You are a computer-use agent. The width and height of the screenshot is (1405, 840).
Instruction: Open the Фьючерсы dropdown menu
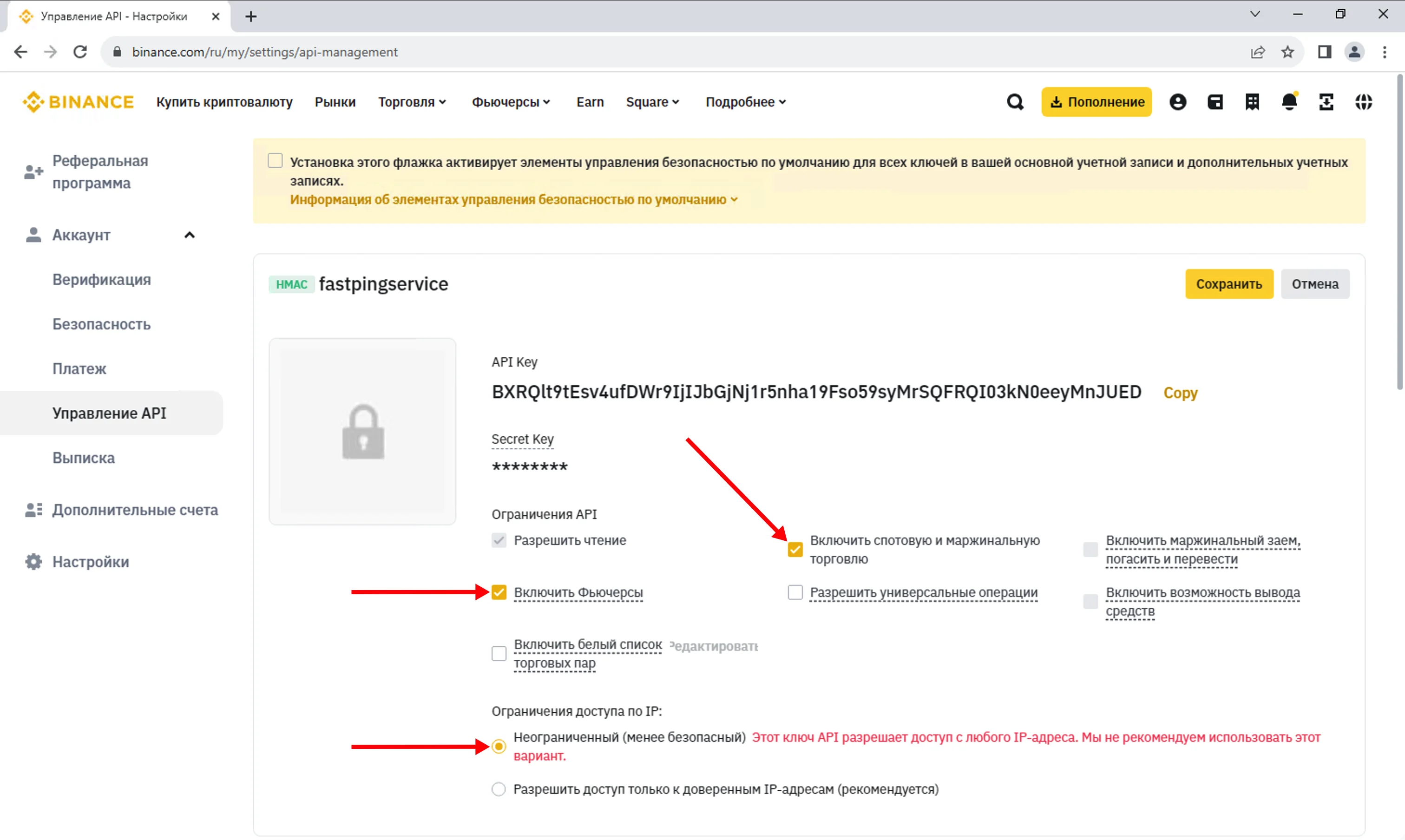[x=511, y=102]
